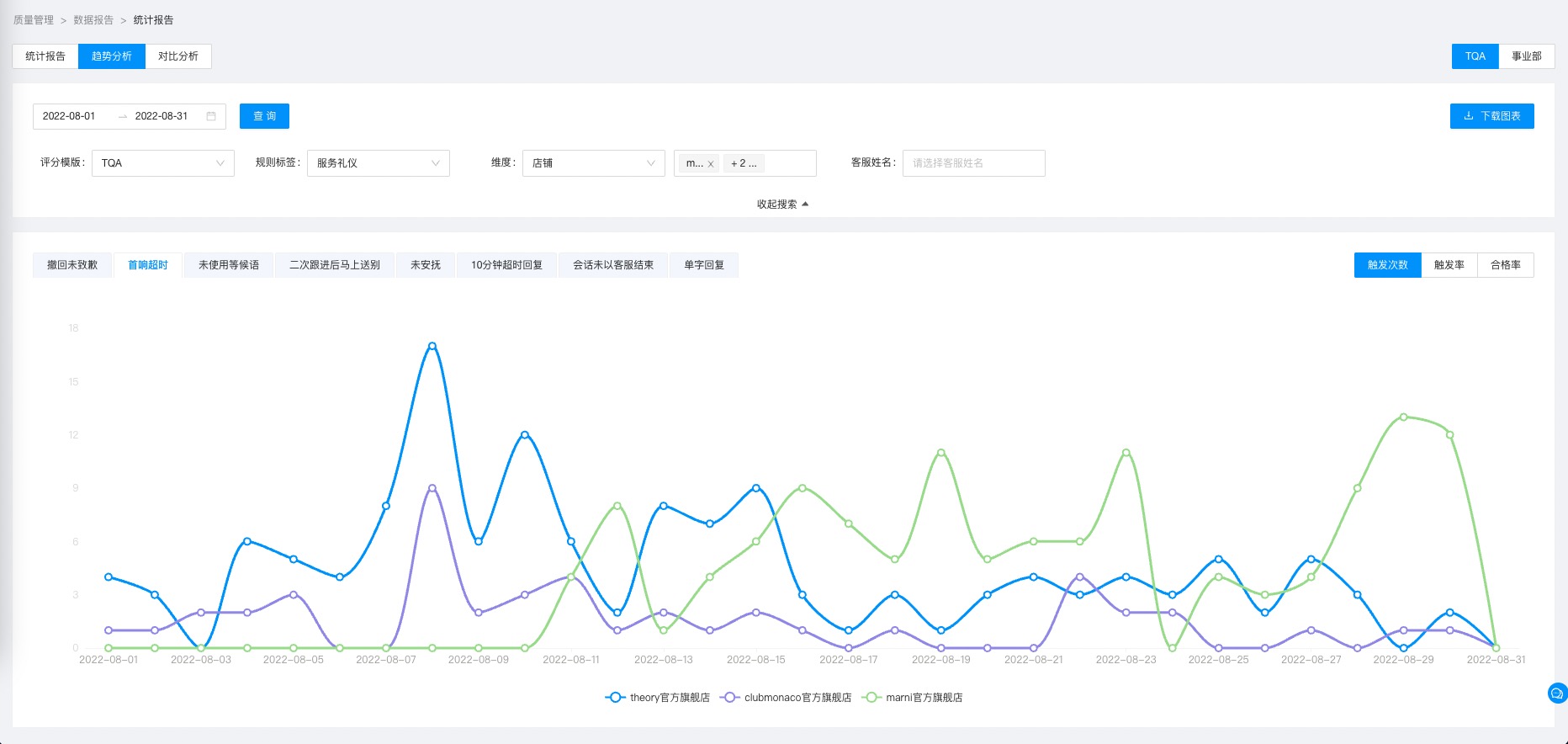Screen dimensions: 1568x744
Task: Open the 规则标签 服务礼仪 dropdown
Action: click(379, 163)
